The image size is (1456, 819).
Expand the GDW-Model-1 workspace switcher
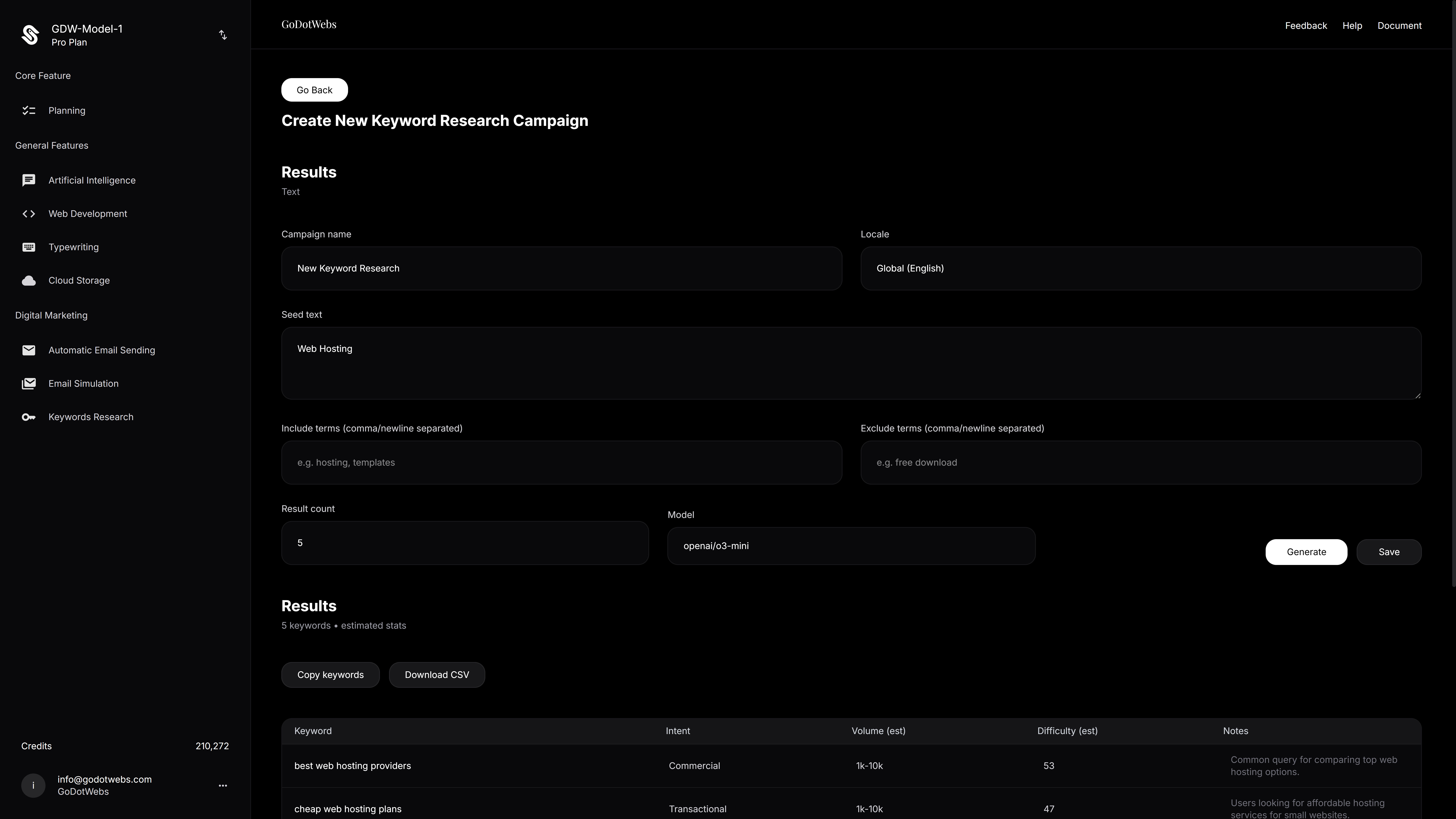pyautogui.click(x=223, y=35)
